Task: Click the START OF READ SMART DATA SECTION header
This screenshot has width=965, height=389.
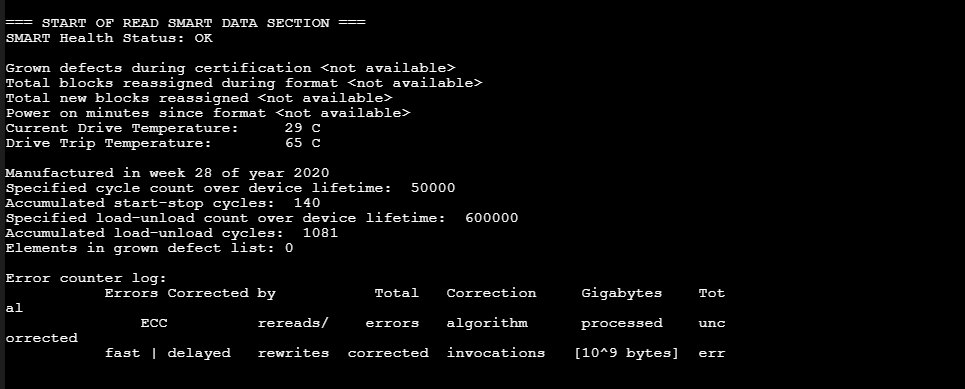Action: [185, 23]
